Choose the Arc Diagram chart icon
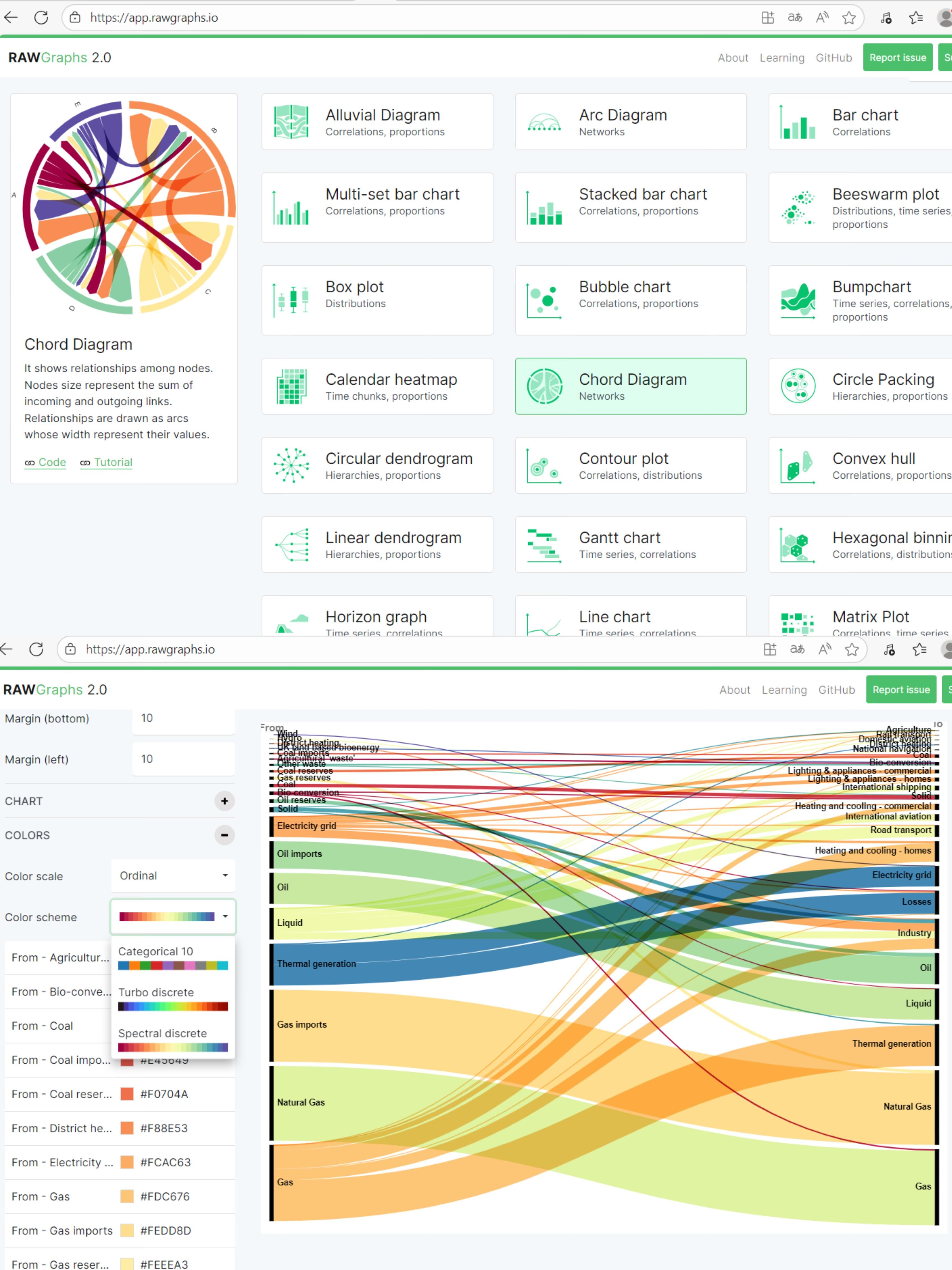The width and height of the screenshot is (952, 1270). click(544, 122)
